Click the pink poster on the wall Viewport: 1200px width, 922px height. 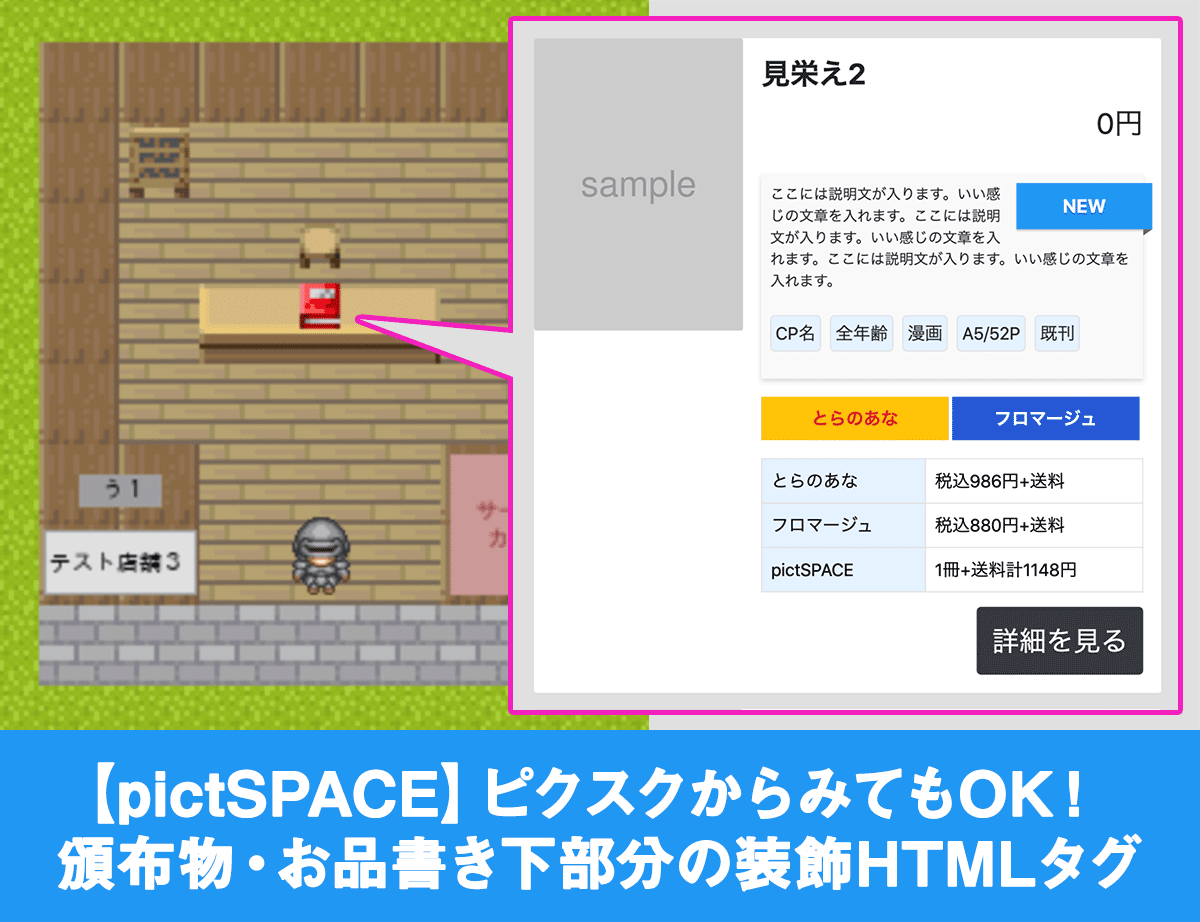point(479,525)
